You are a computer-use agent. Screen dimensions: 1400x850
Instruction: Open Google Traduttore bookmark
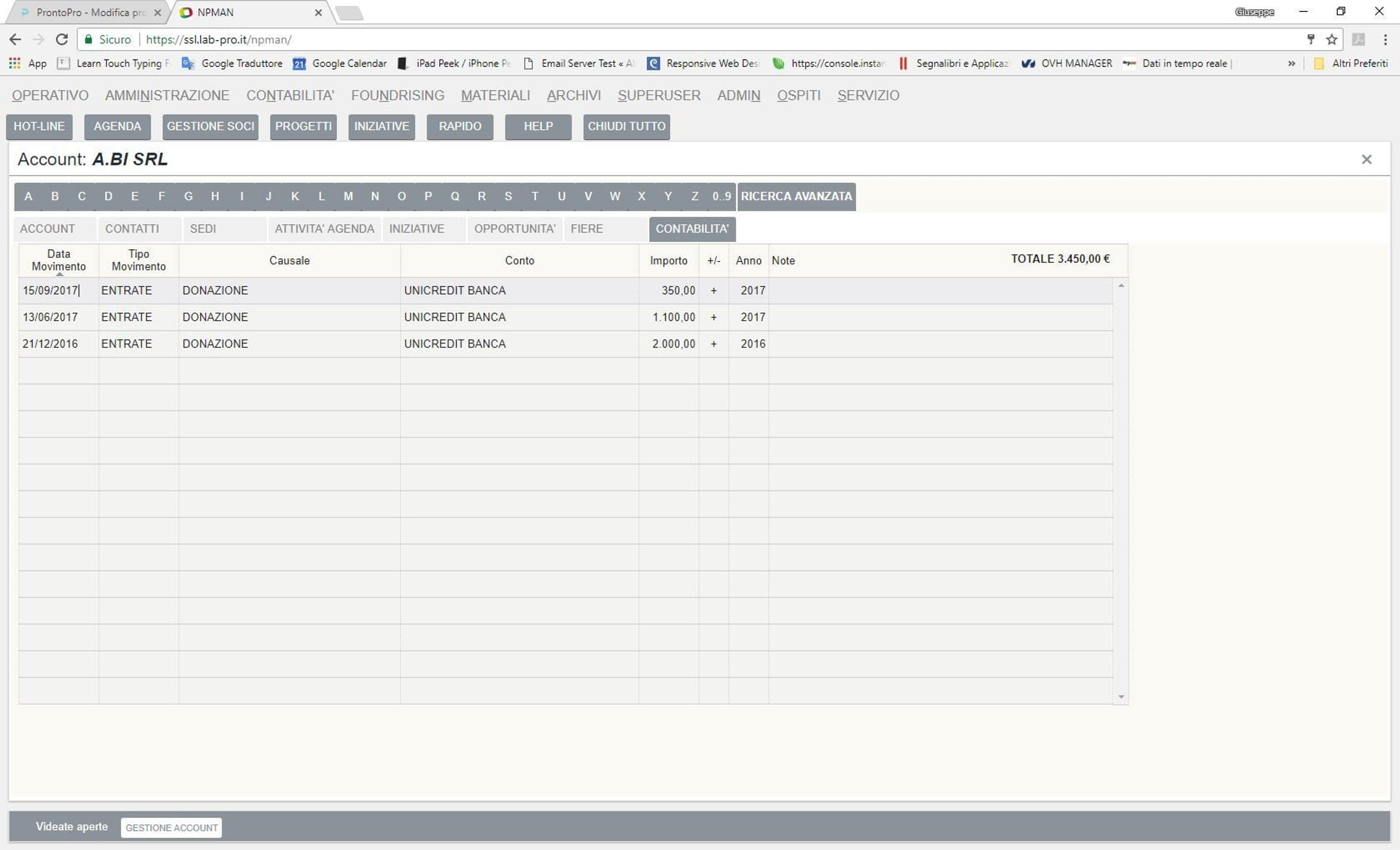(x=232, y=63)
